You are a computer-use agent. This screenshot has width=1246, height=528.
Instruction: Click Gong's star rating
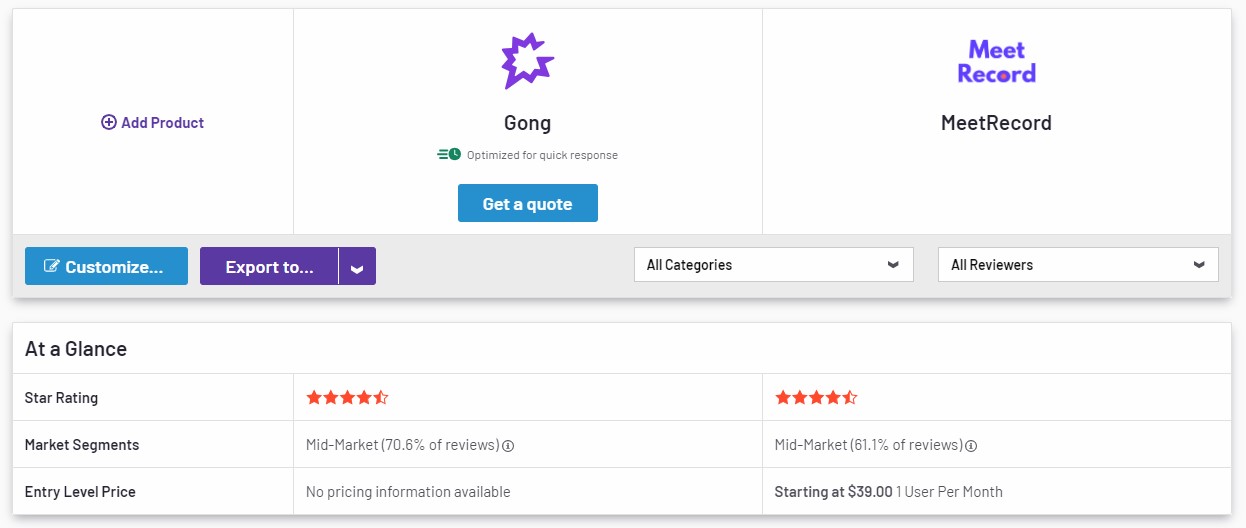point(347,398)
